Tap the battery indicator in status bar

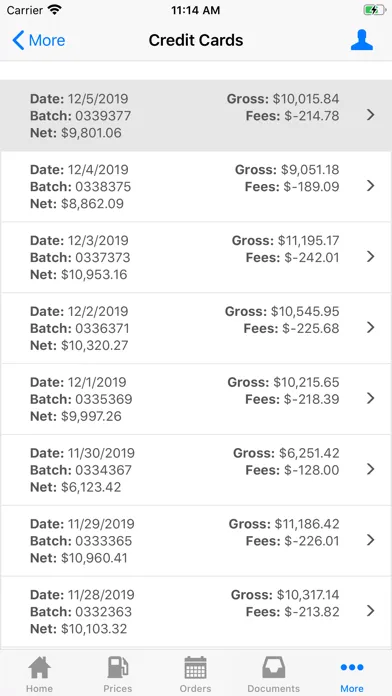point(374,10)
